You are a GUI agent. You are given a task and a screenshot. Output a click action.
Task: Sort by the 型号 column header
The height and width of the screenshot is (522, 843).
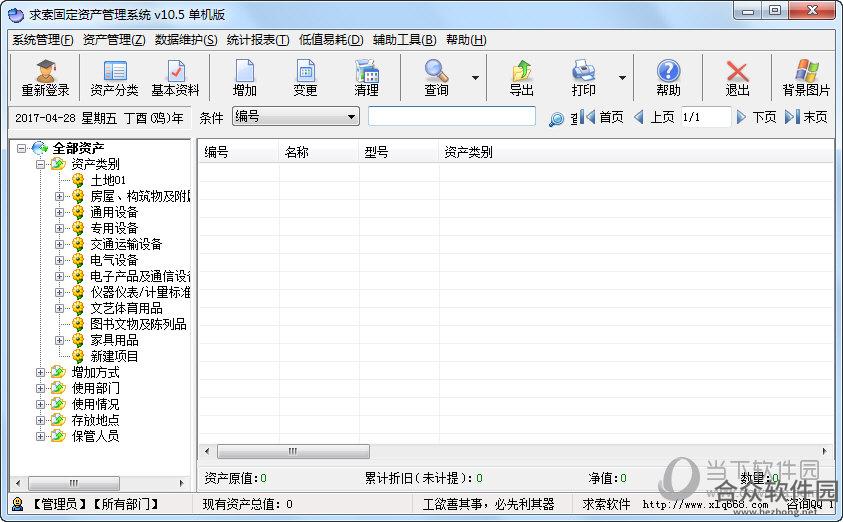coord(399,152)
